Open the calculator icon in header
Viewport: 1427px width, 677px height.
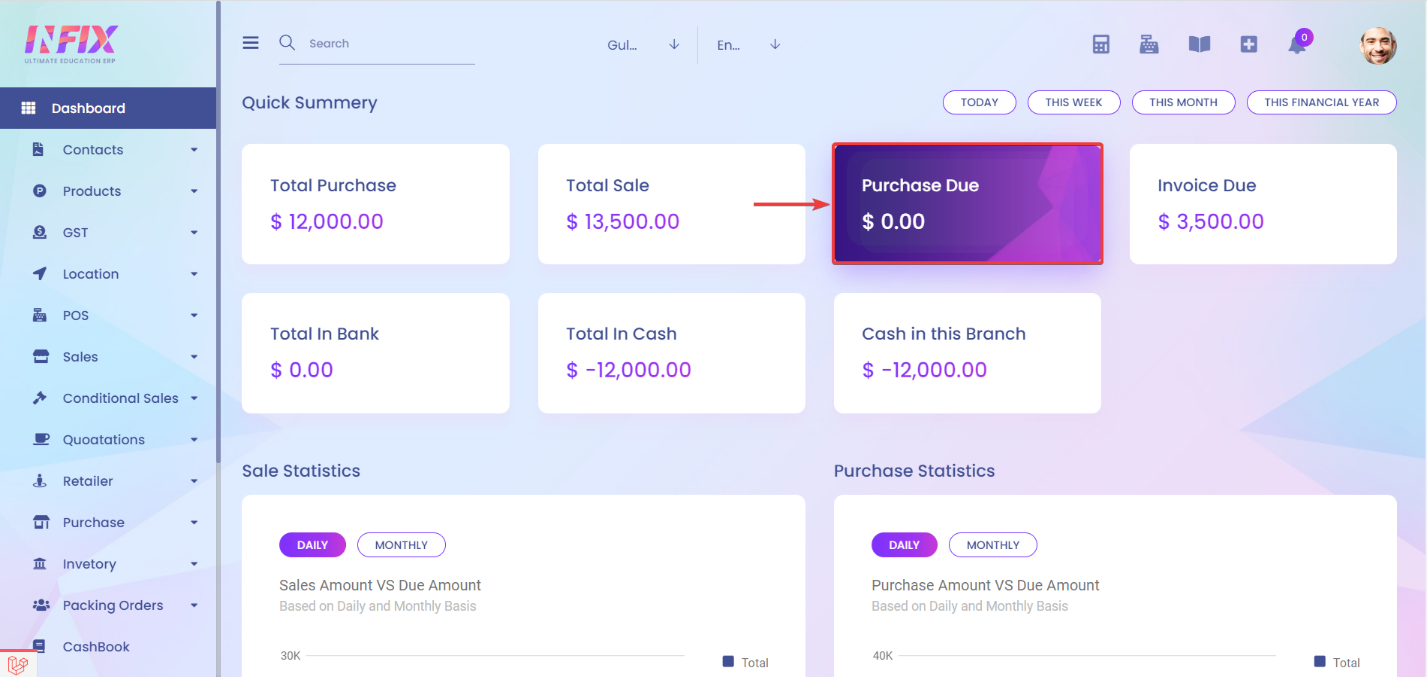pos(1101,44)
